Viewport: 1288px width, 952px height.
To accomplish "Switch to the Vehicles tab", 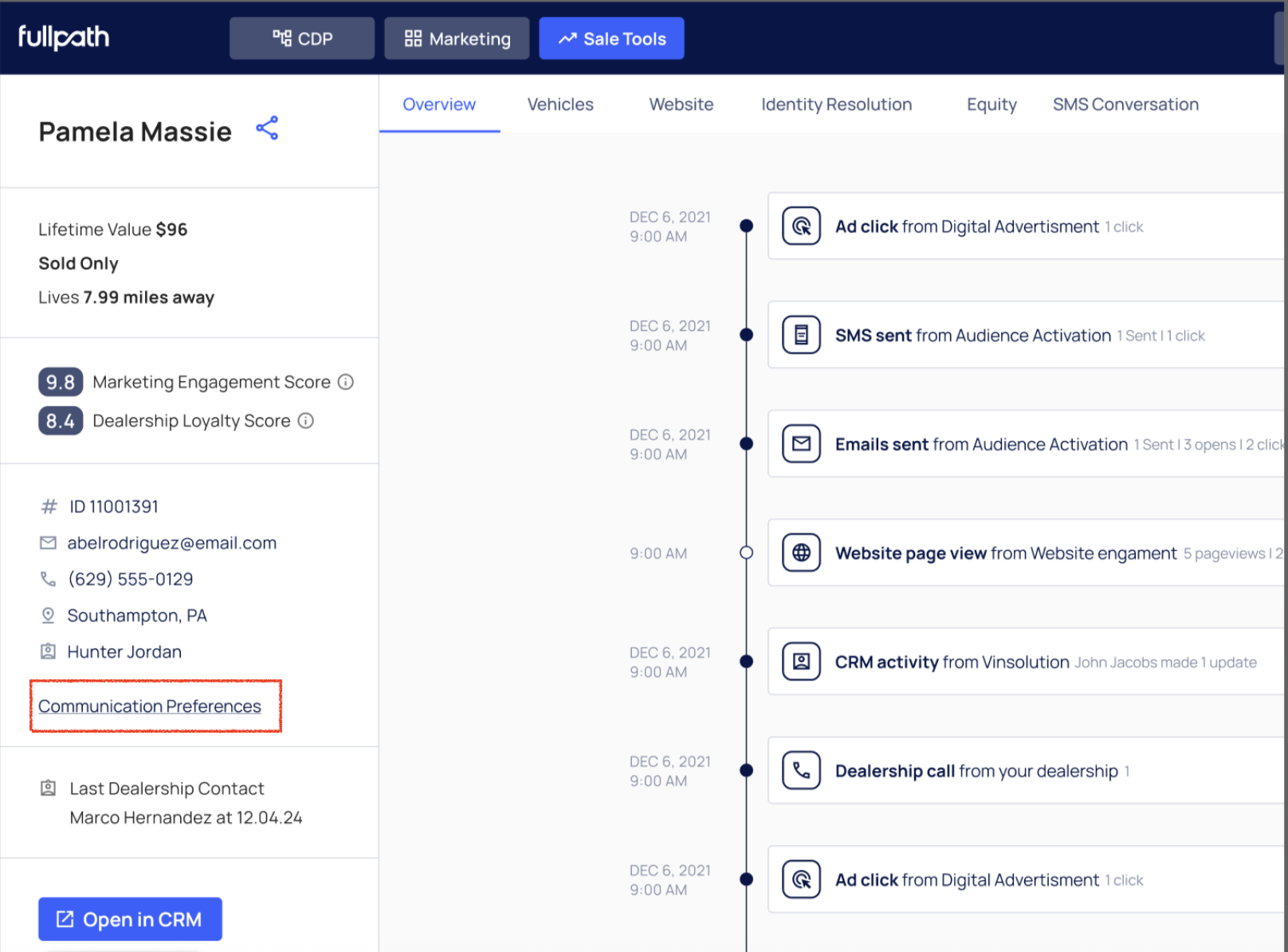I will [x=560, y=104].
